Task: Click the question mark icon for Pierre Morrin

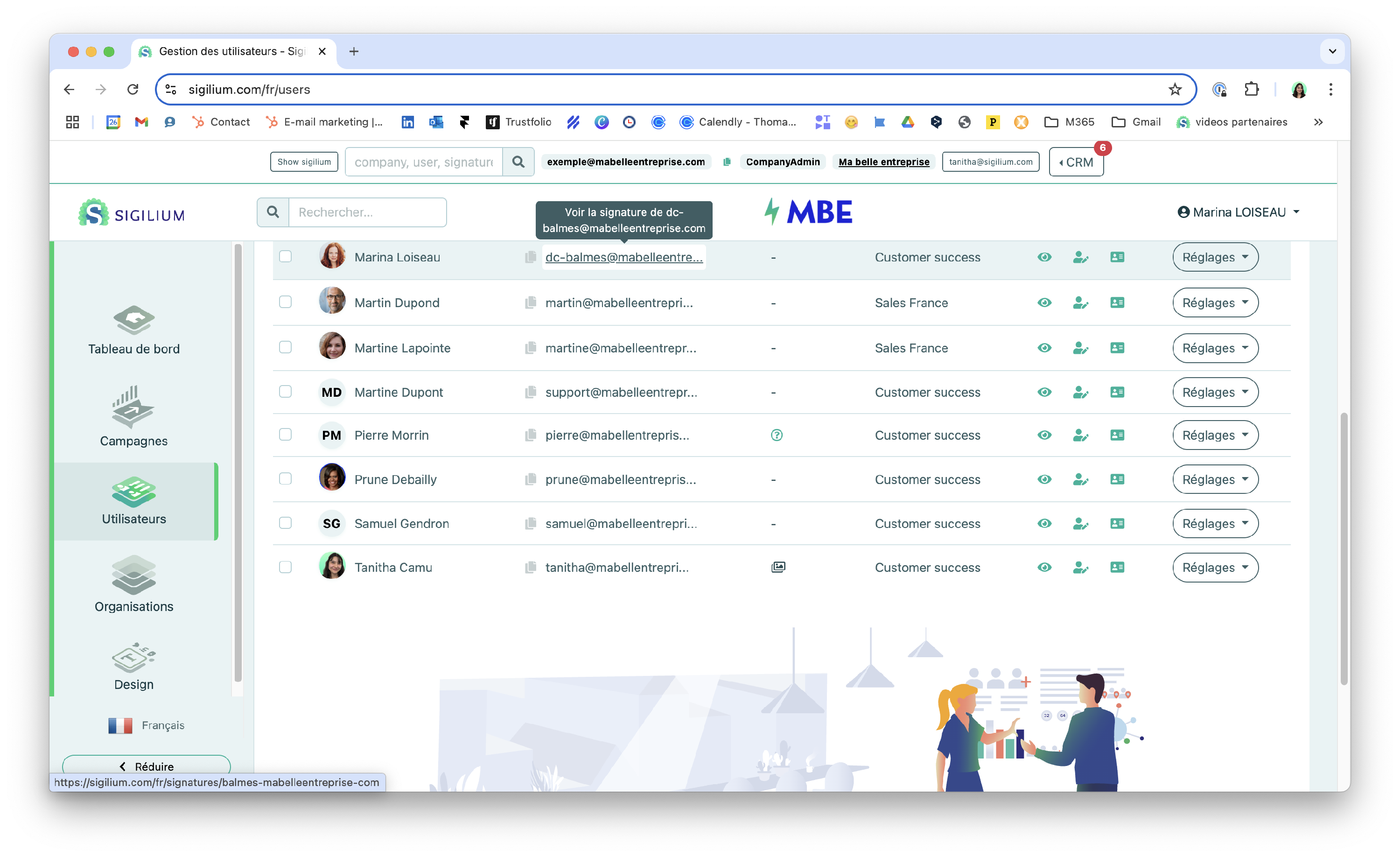Action: pyautogui.click(x=776, y=436)
